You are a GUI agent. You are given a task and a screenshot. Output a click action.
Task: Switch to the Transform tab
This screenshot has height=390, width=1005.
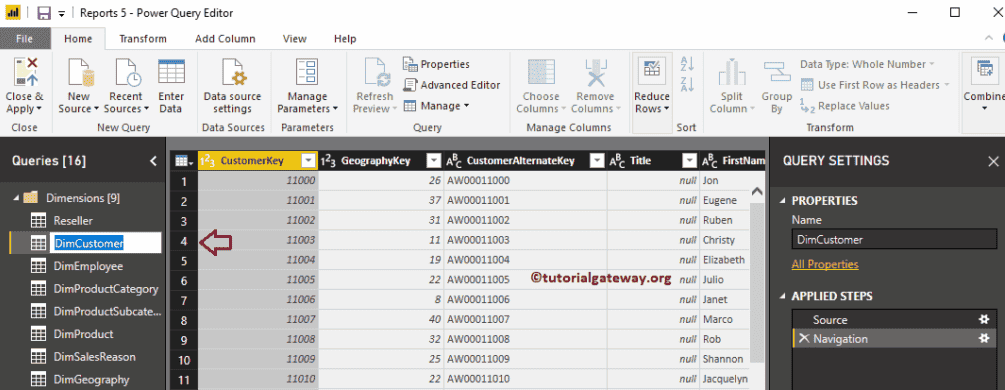(143, 38)
